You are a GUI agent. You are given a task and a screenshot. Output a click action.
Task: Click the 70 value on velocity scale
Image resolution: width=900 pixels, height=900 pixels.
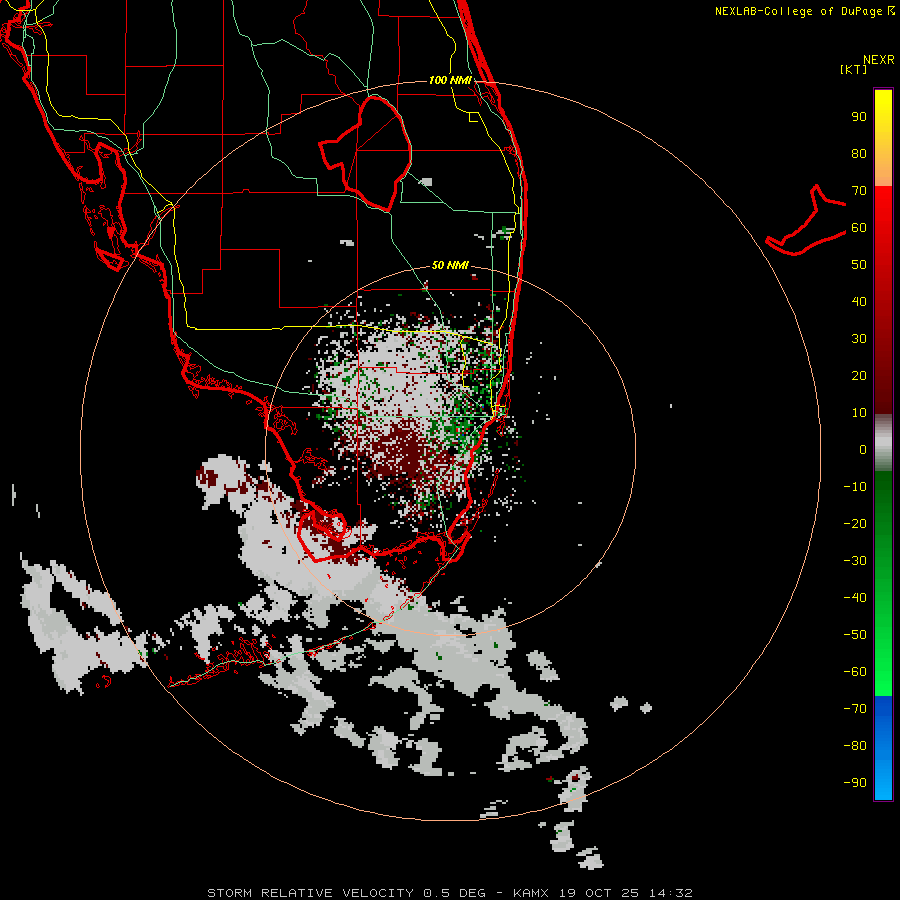coord(859,191)
